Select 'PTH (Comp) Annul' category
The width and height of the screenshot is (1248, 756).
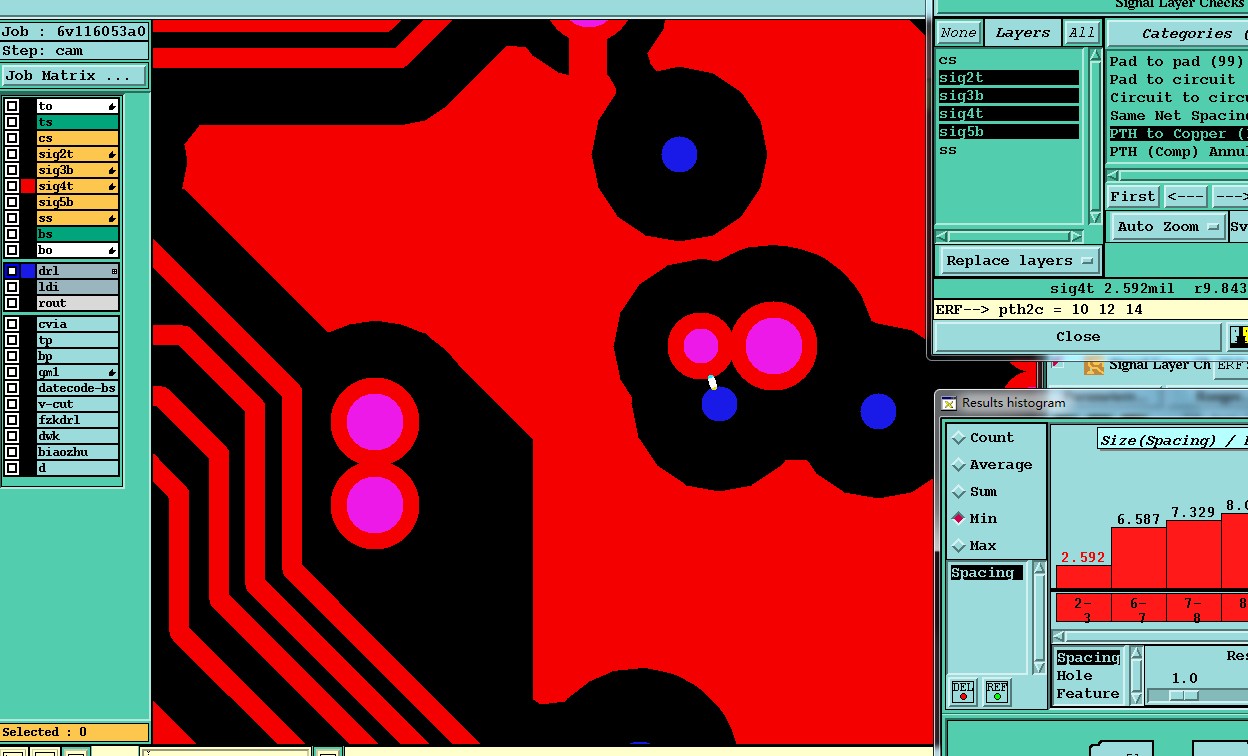(x=1178, y=151)
